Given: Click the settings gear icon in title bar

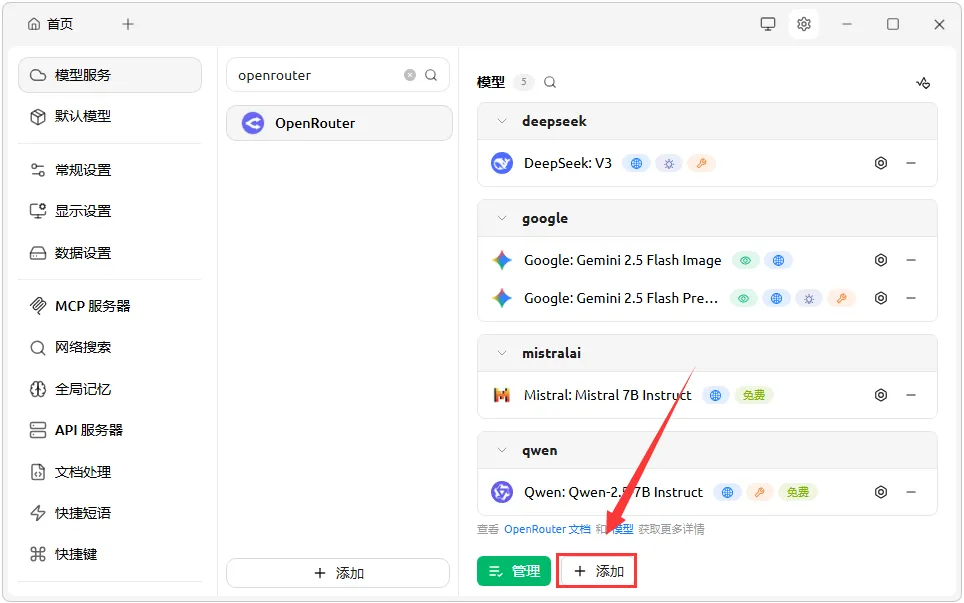Looking at the screenshot, I should (x=804, y=24).
